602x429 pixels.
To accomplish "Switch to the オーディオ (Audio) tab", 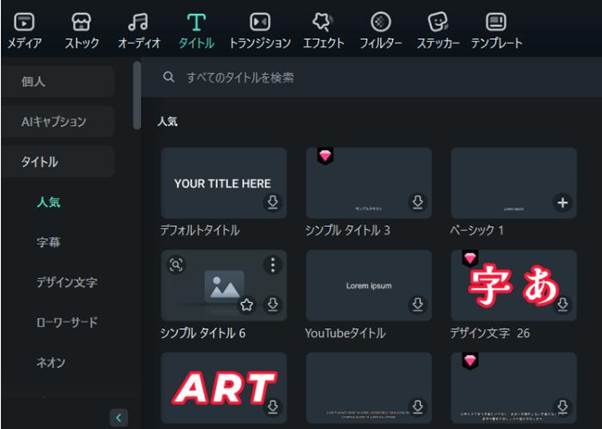I will (140, 30).
